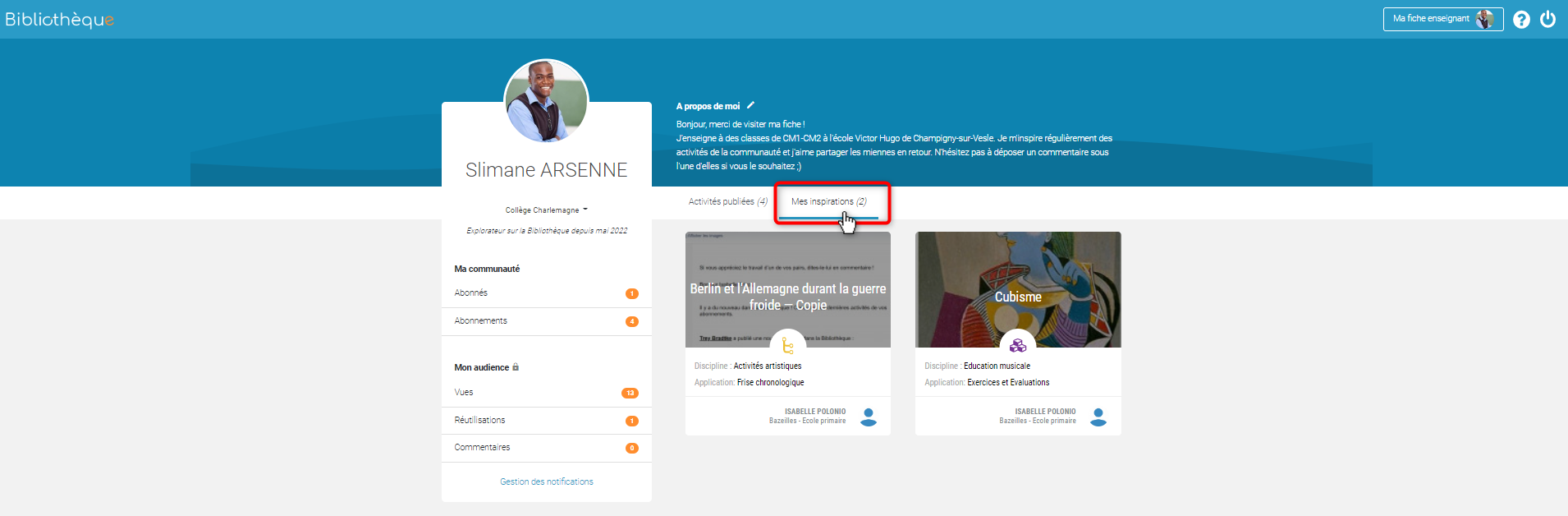The width and height of the screenshot is (1568, 516).
Task: Open the Réutilisations row
Action: click(547, 421)
